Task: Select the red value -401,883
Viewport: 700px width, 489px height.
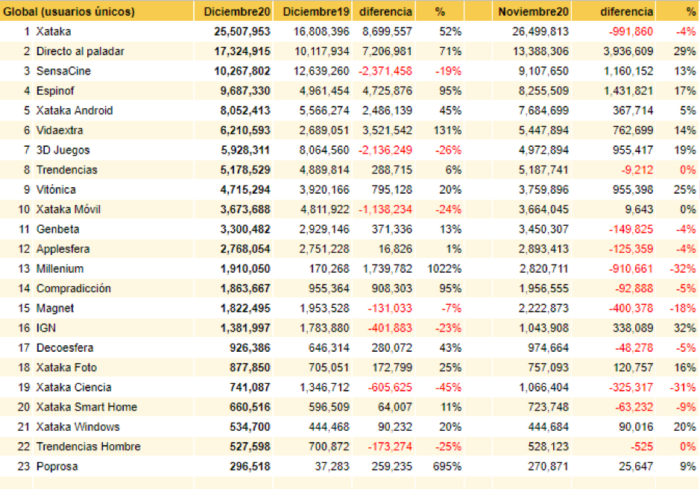Action: point(390,328)
